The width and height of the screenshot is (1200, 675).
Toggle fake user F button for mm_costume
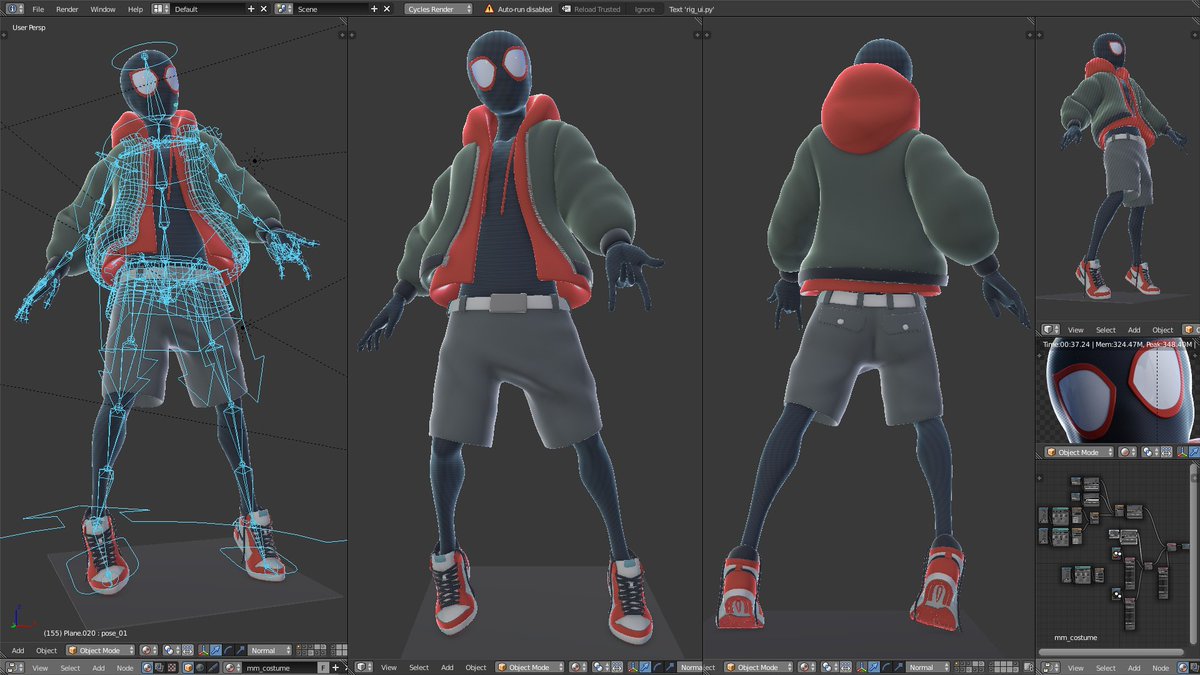323,668
